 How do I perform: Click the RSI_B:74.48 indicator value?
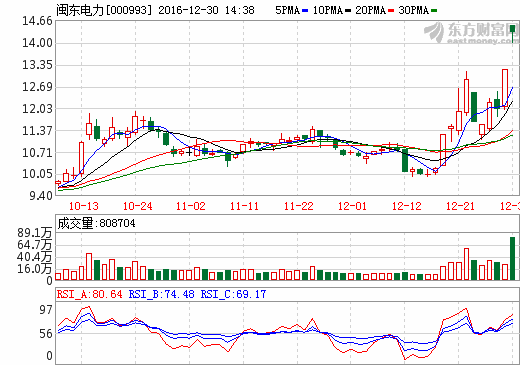162,294
